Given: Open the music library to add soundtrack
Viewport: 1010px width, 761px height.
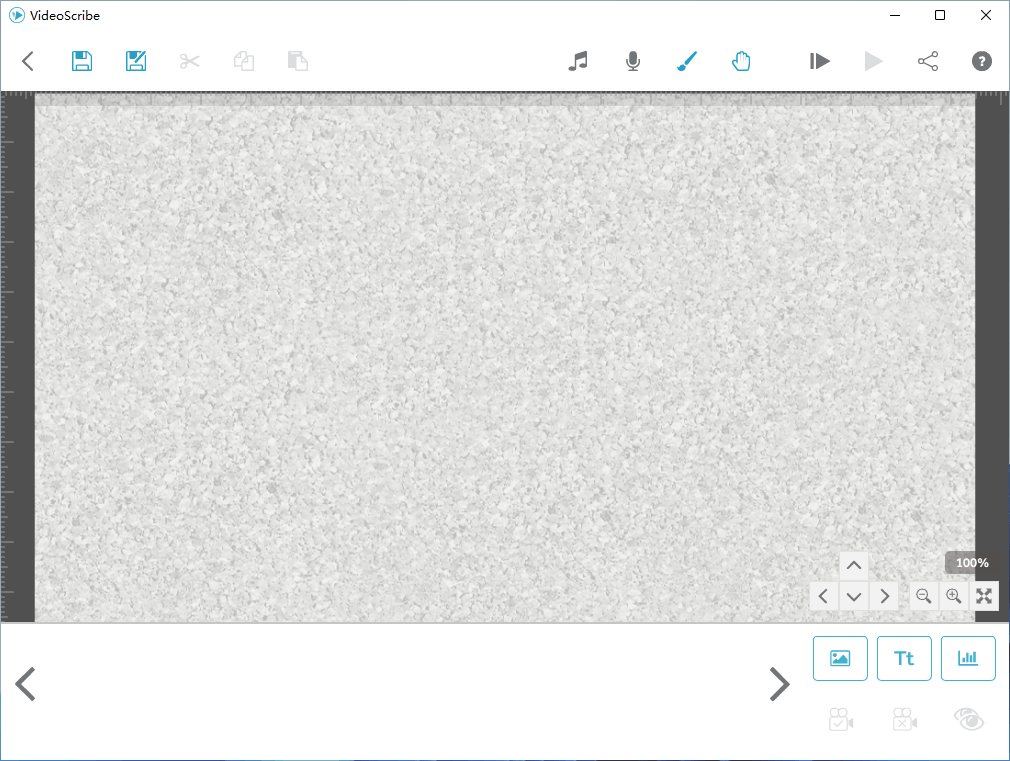Looking at the screenshot, I should pos(578,61).
